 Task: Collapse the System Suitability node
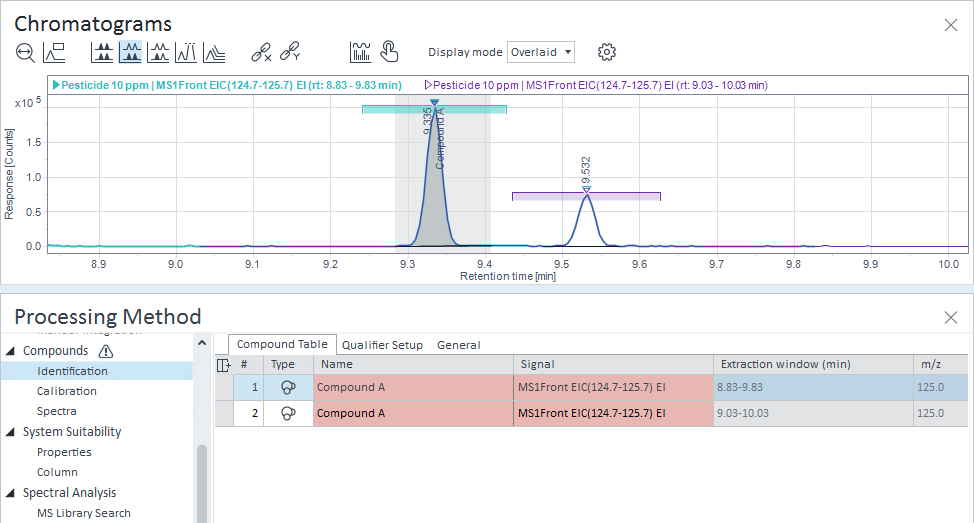click(x=10, y=432)
